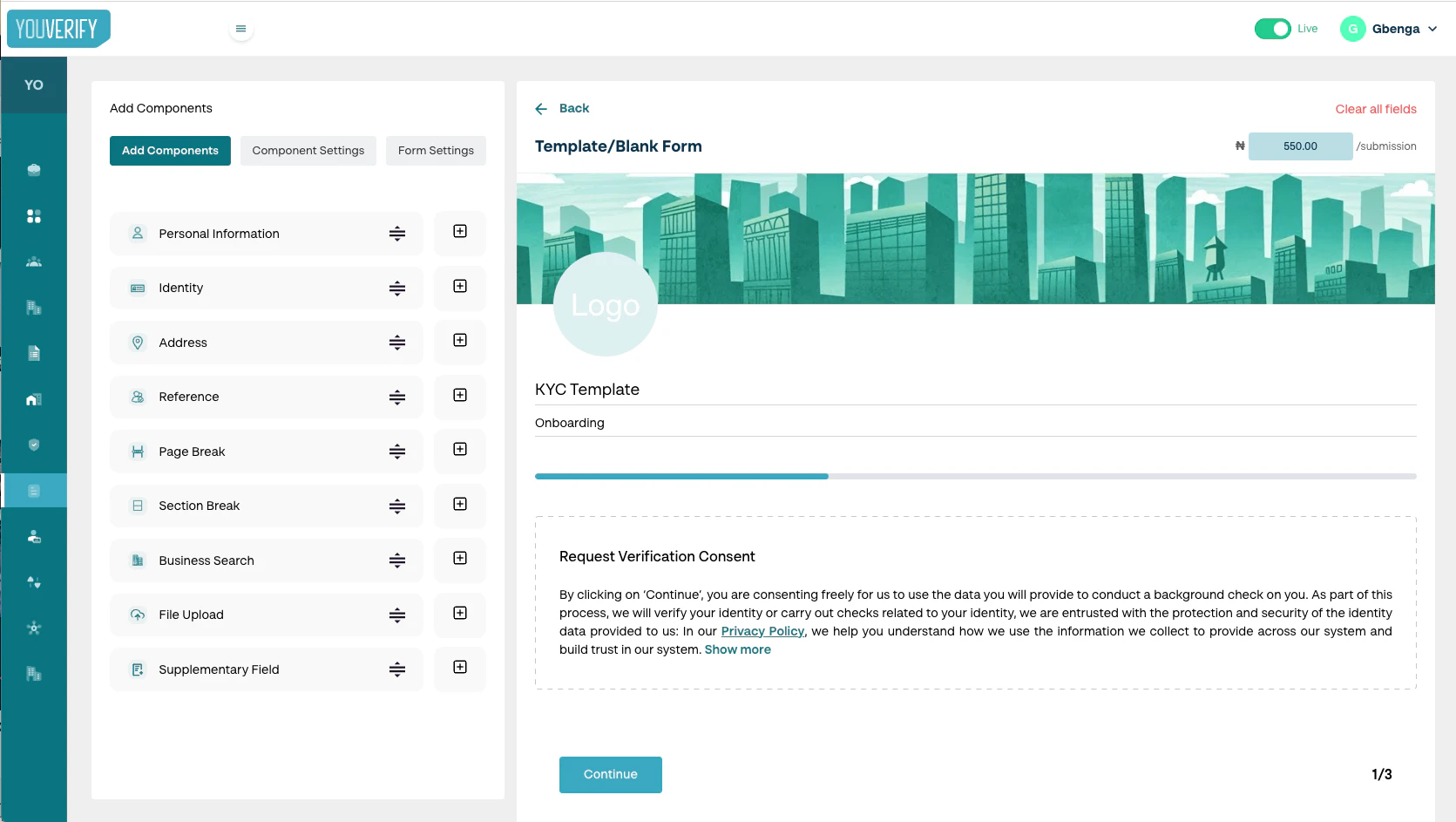Click 'Clear all fields'
The height and width of the screenshot is (822, 1456).
pyautogui.click(x=1375, y=109)
